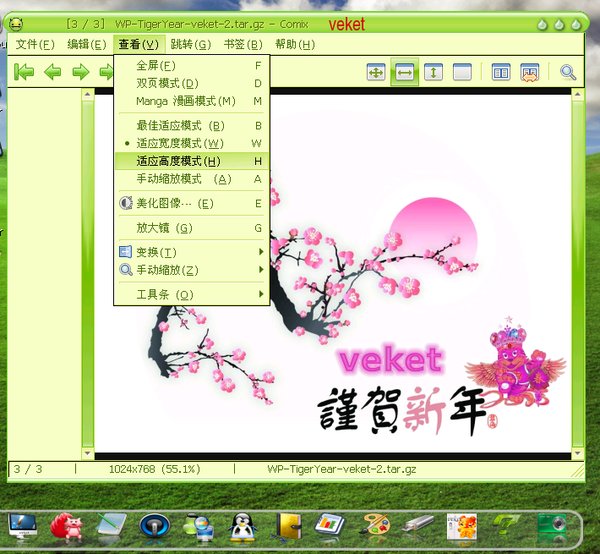
Task: Click the window resize grip corner
Action: coord(577,471)
